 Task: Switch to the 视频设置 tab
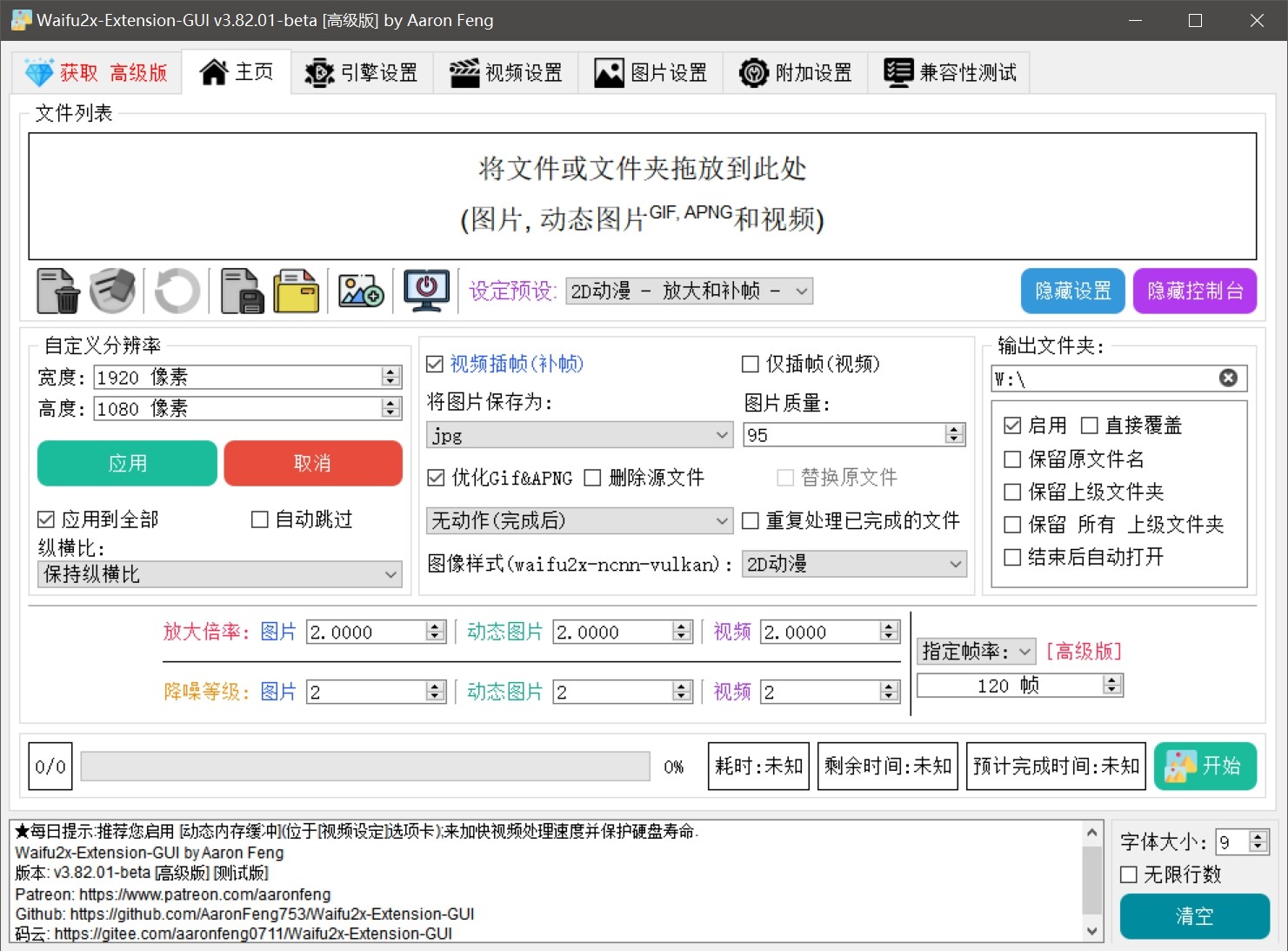(x=507, y=72)
